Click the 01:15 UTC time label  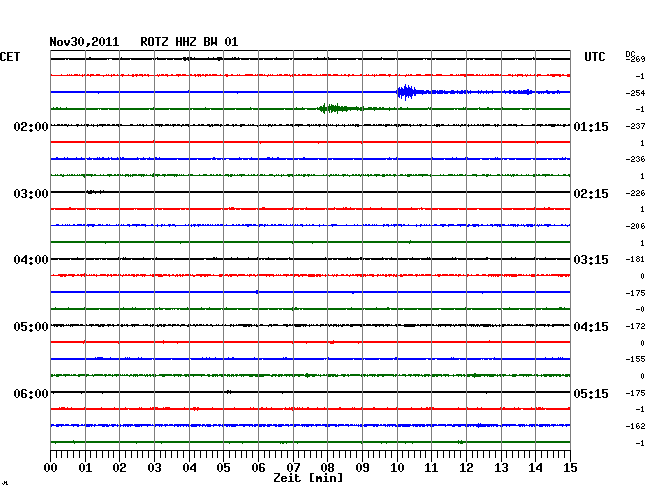click(591, 126)
